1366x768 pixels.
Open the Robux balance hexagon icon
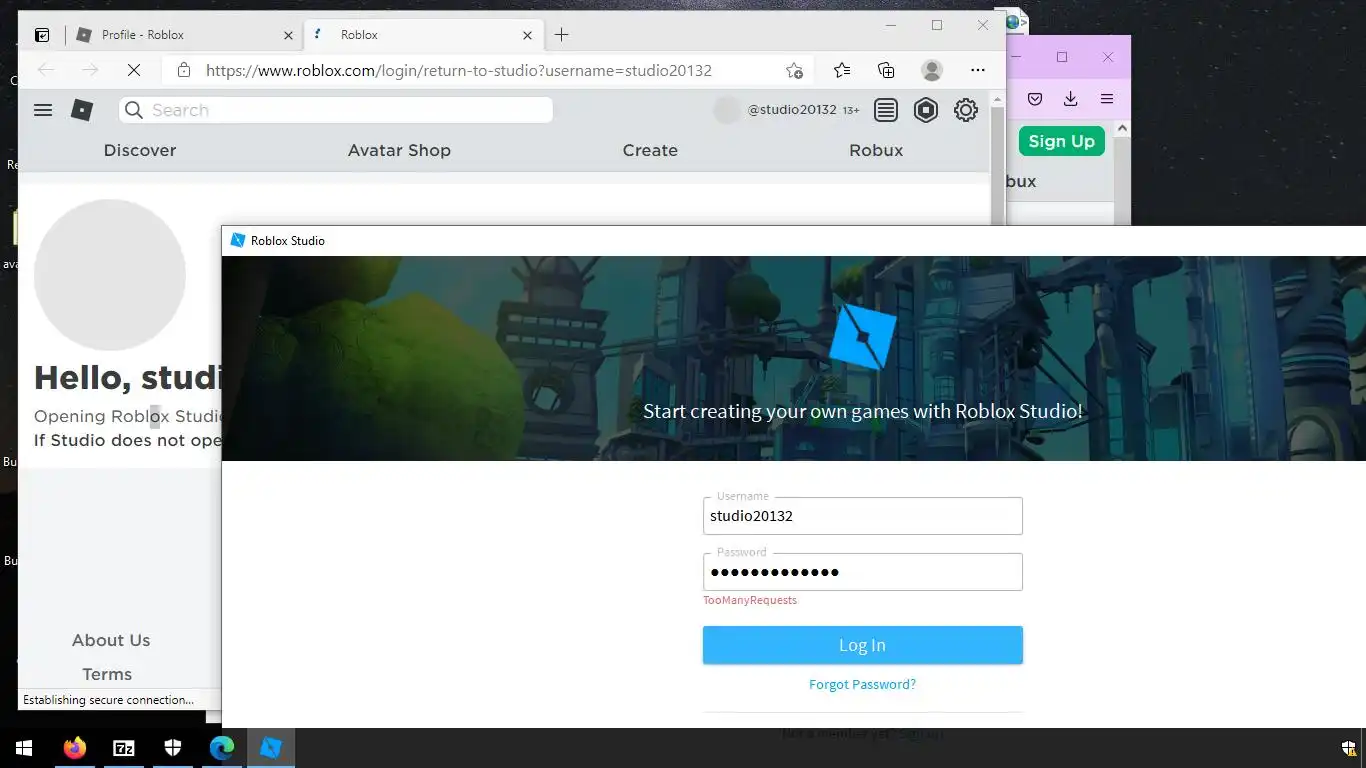pos(926,110)
